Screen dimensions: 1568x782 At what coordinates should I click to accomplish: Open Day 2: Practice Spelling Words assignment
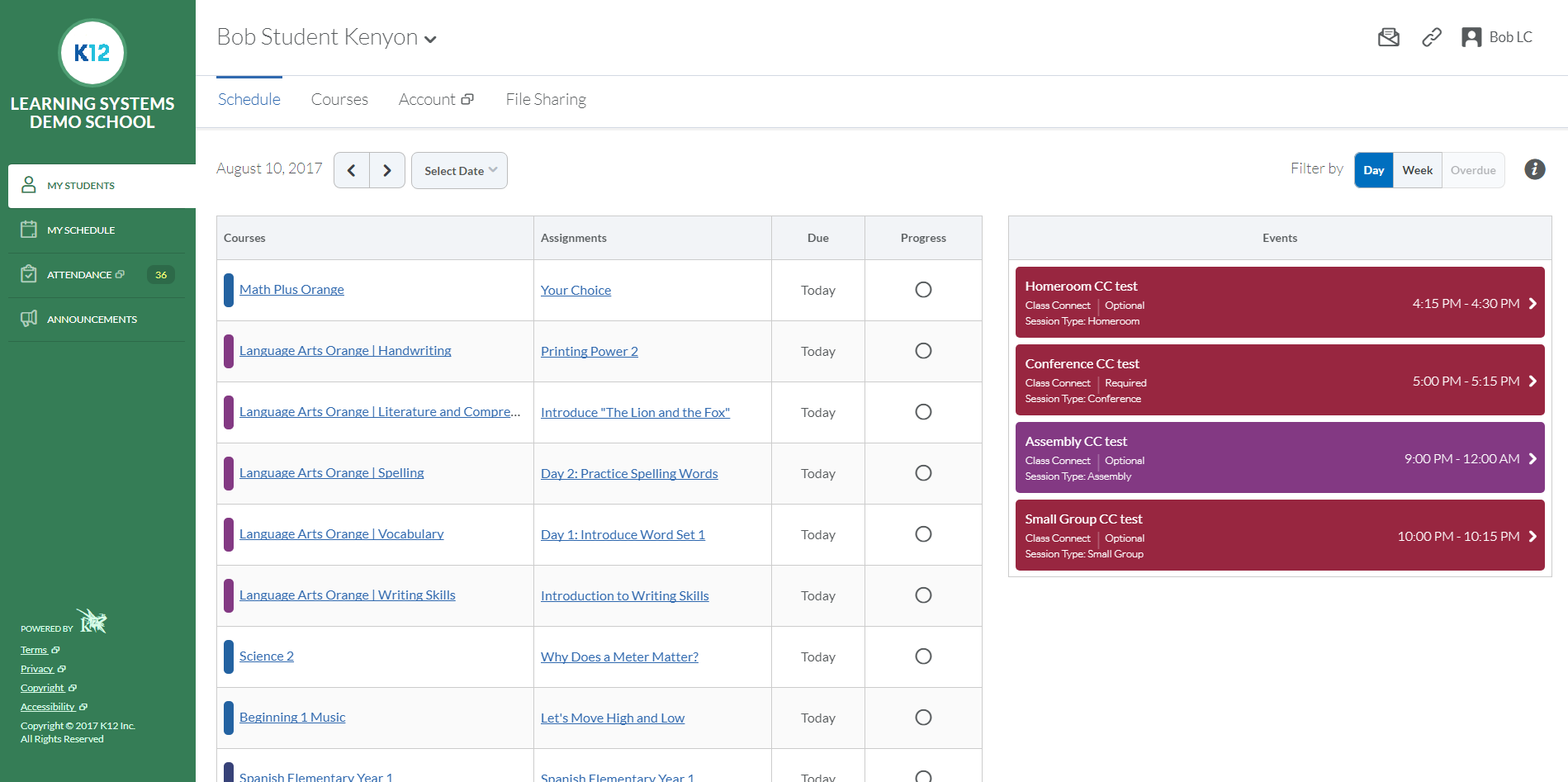629,474
